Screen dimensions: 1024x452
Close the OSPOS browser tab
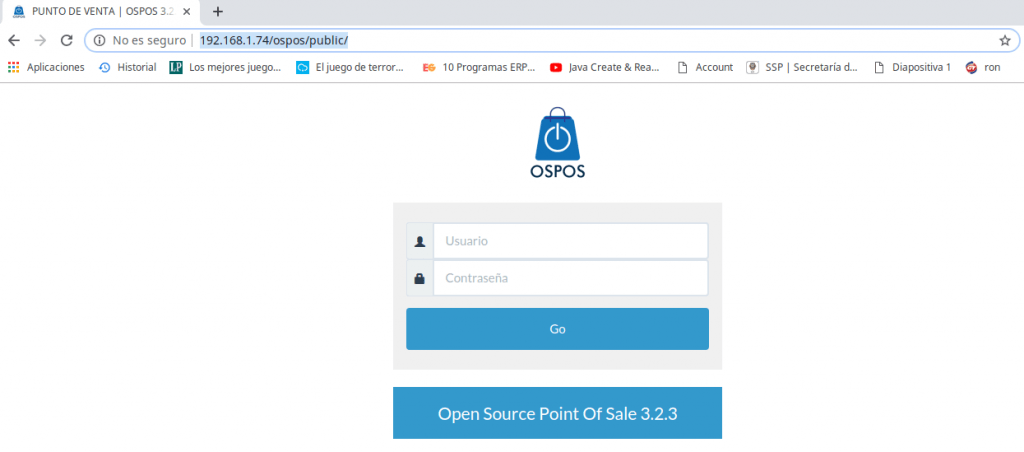pos(186,11)
